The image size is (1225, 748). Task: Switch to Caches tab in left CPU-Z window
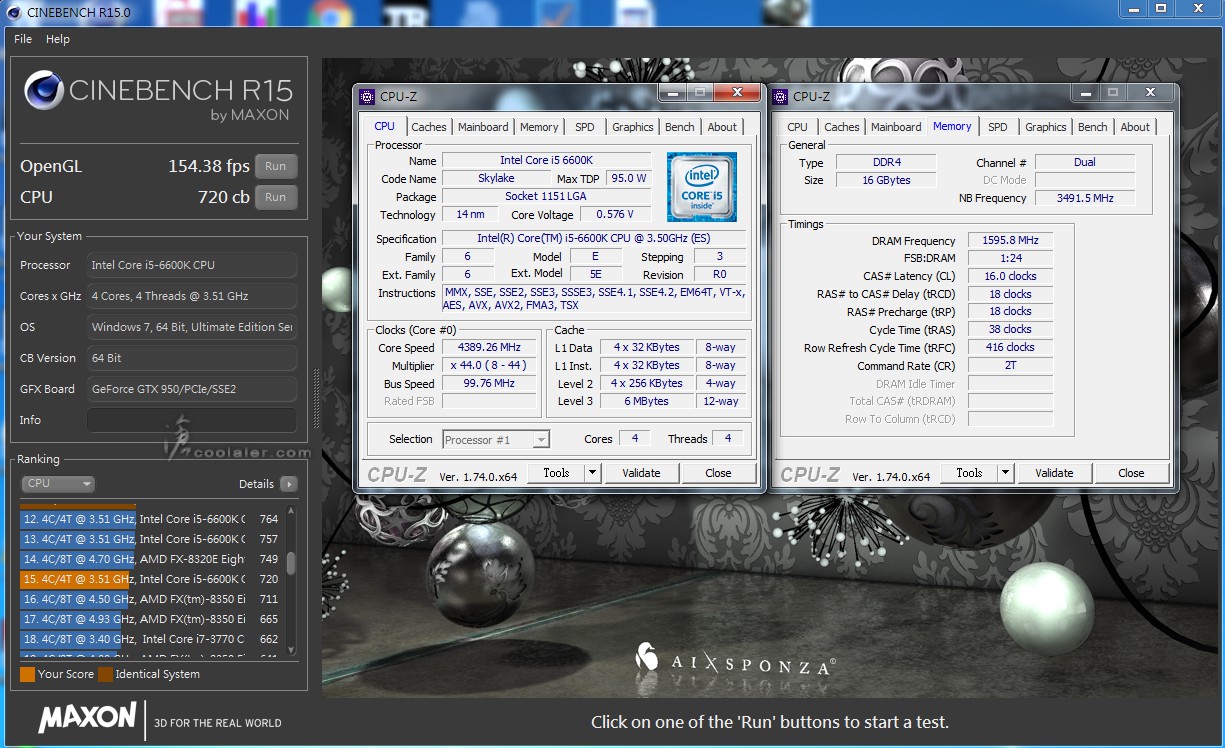coord(429,127)
